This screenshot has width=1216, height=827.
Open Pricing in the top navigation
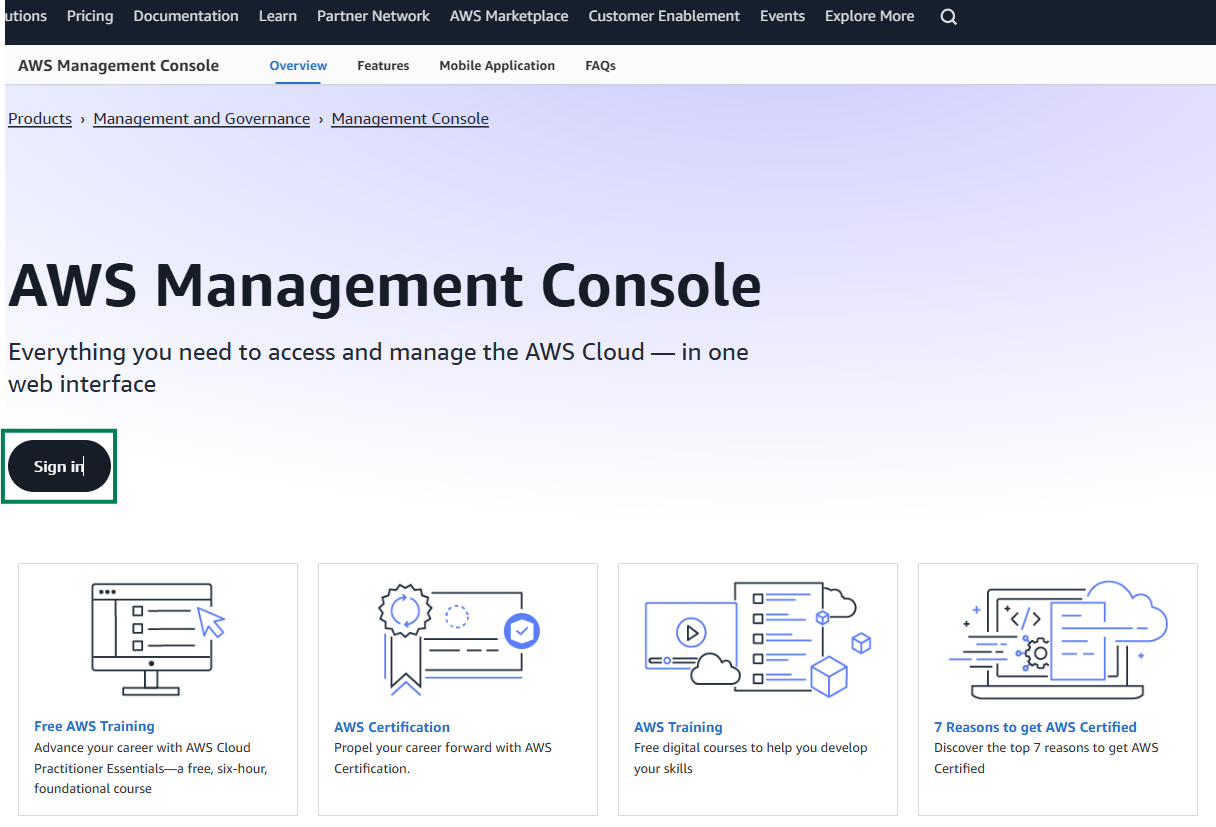[90, 16]
